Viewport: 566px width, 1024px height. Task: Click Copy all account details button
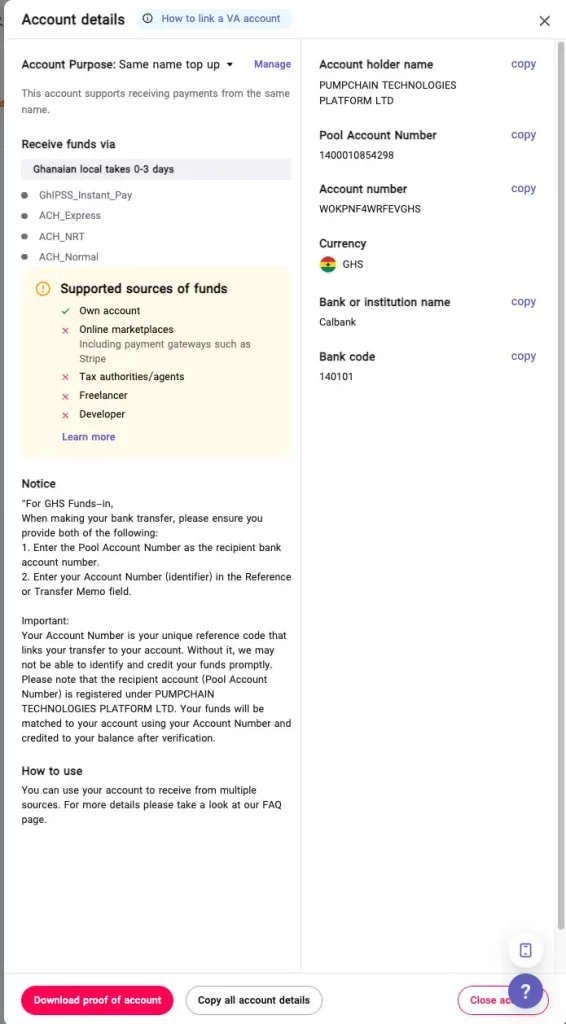coord(254,1000)
